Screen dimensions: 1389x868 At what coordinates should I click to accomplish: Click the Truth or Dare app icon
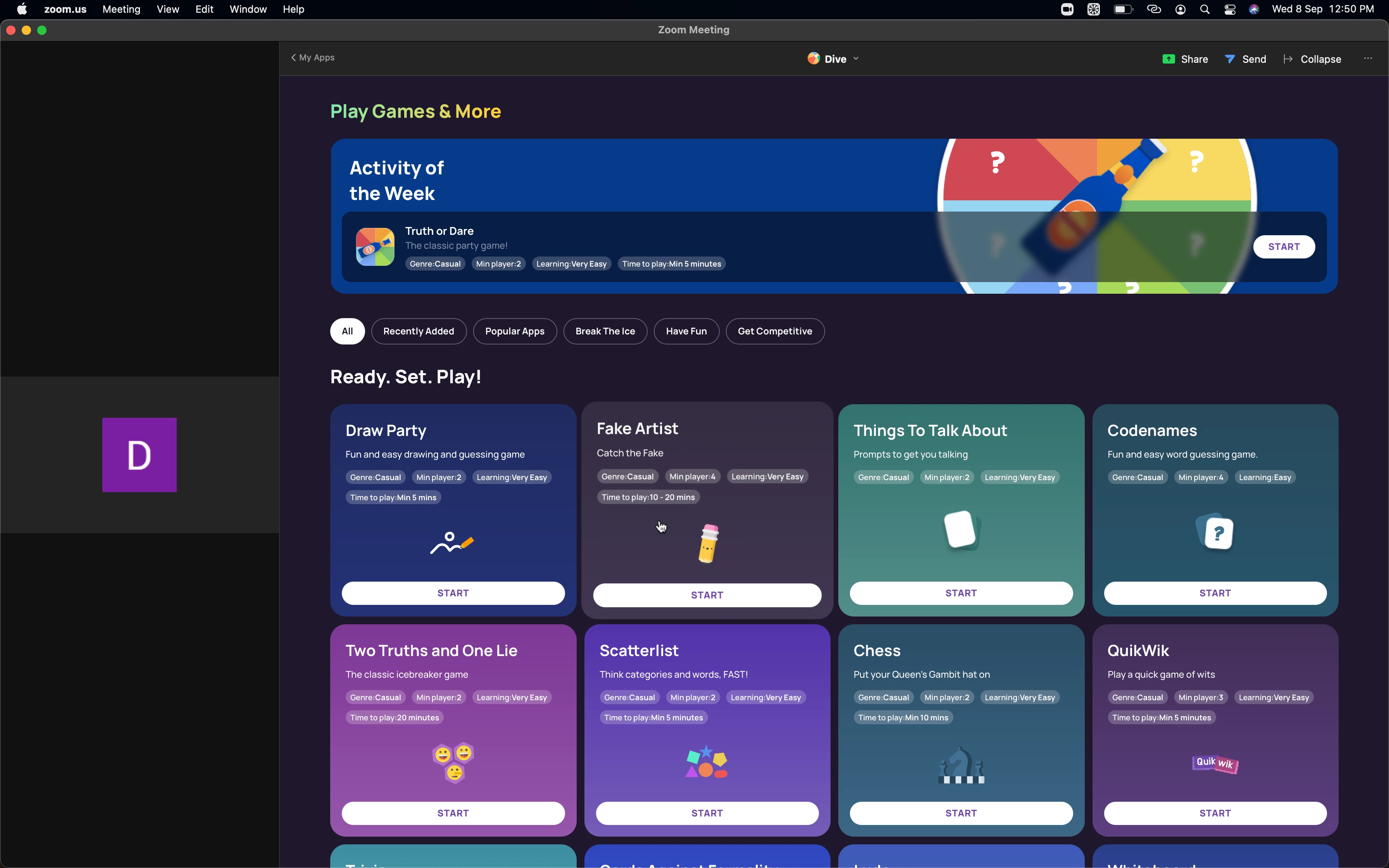tap(375, 247)
